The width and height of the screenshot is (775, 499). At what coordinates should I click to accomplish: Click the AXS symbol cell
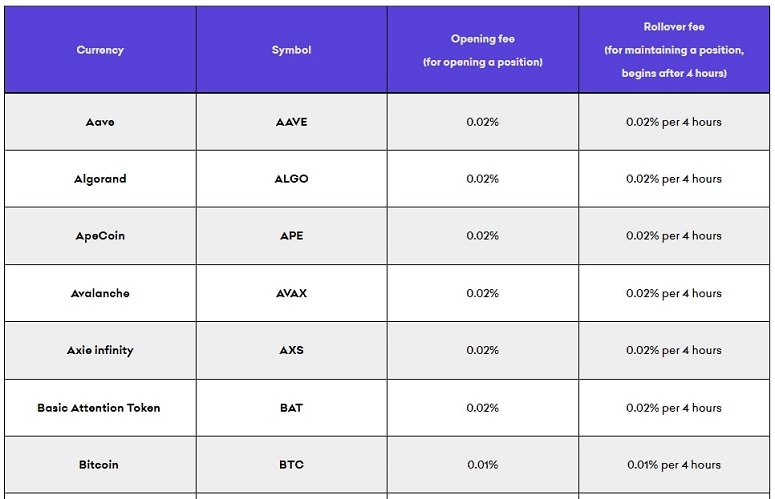[291, 350]
